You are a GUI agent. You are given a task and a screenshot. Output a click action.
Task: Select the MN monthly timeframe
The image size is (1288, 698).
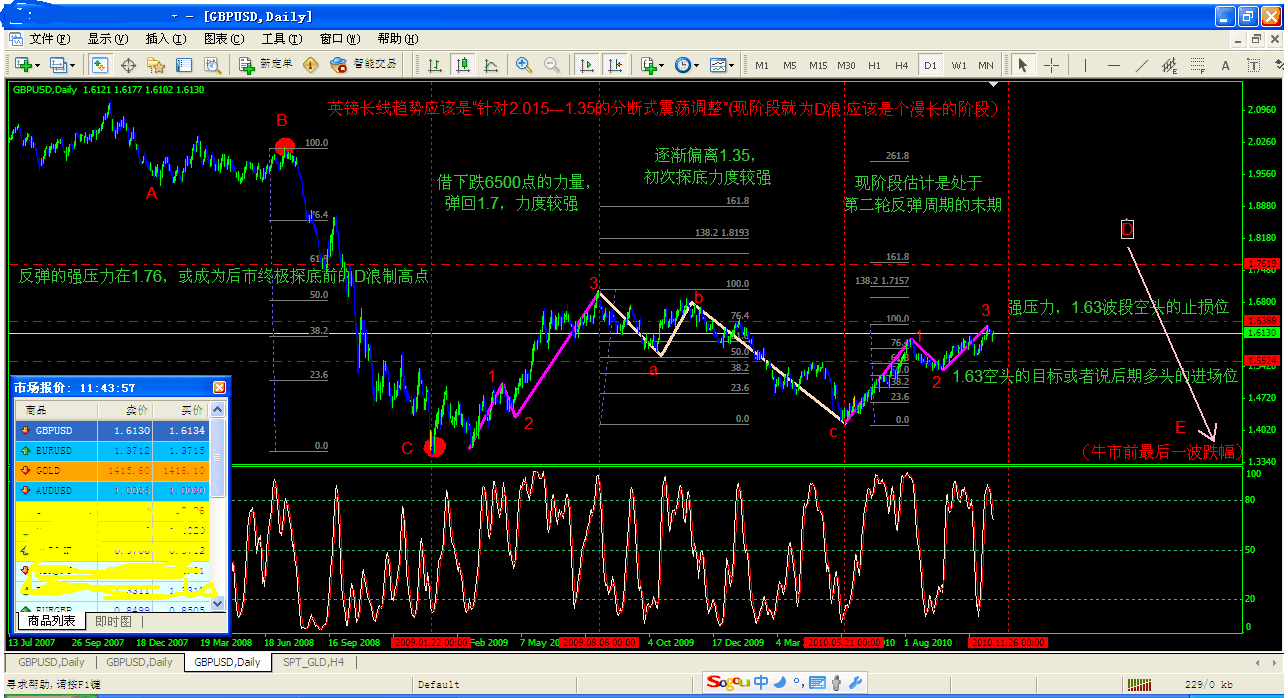click(x=986, y=65)
